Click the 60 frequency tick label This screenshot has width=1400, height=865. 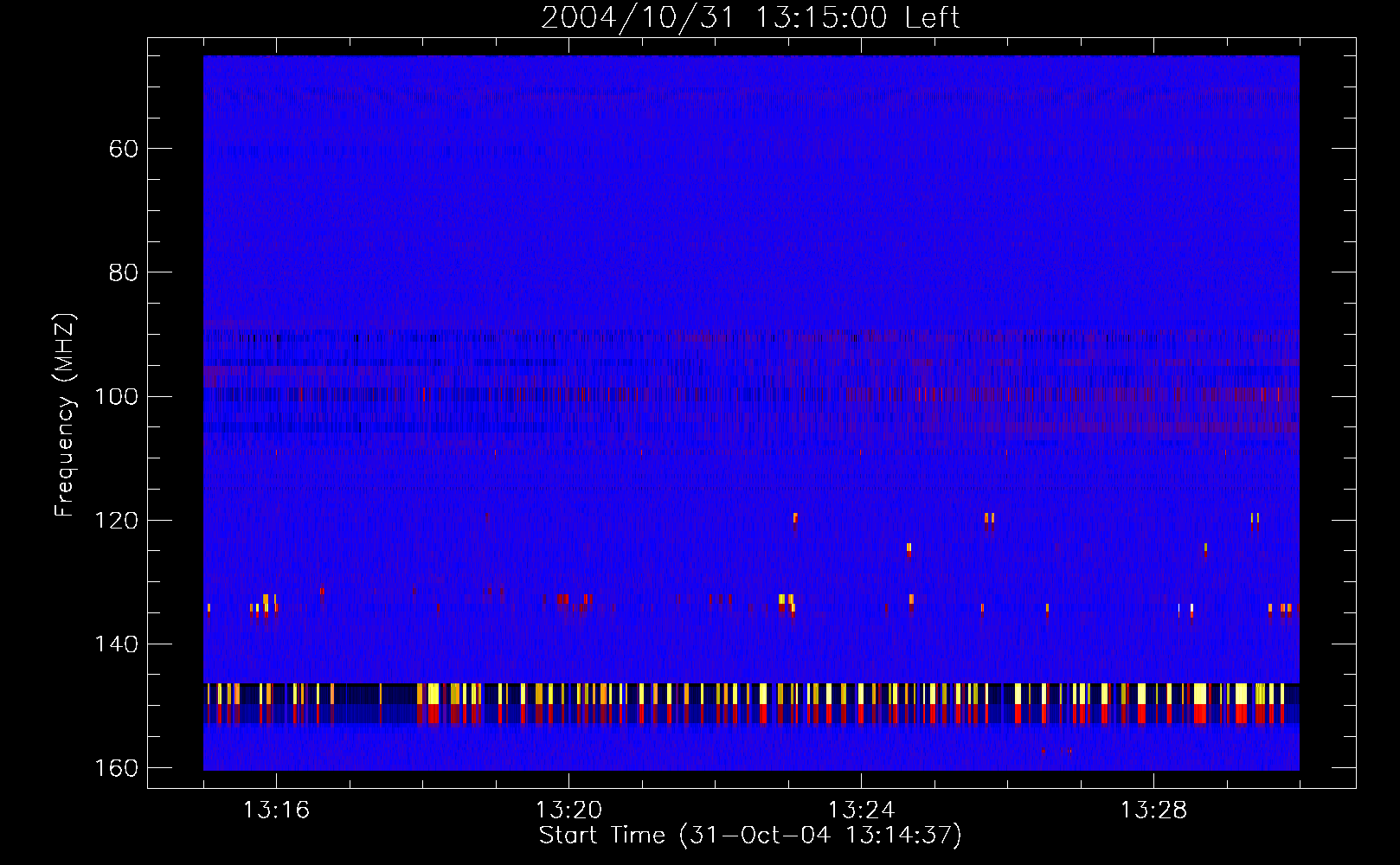(124, 149)
